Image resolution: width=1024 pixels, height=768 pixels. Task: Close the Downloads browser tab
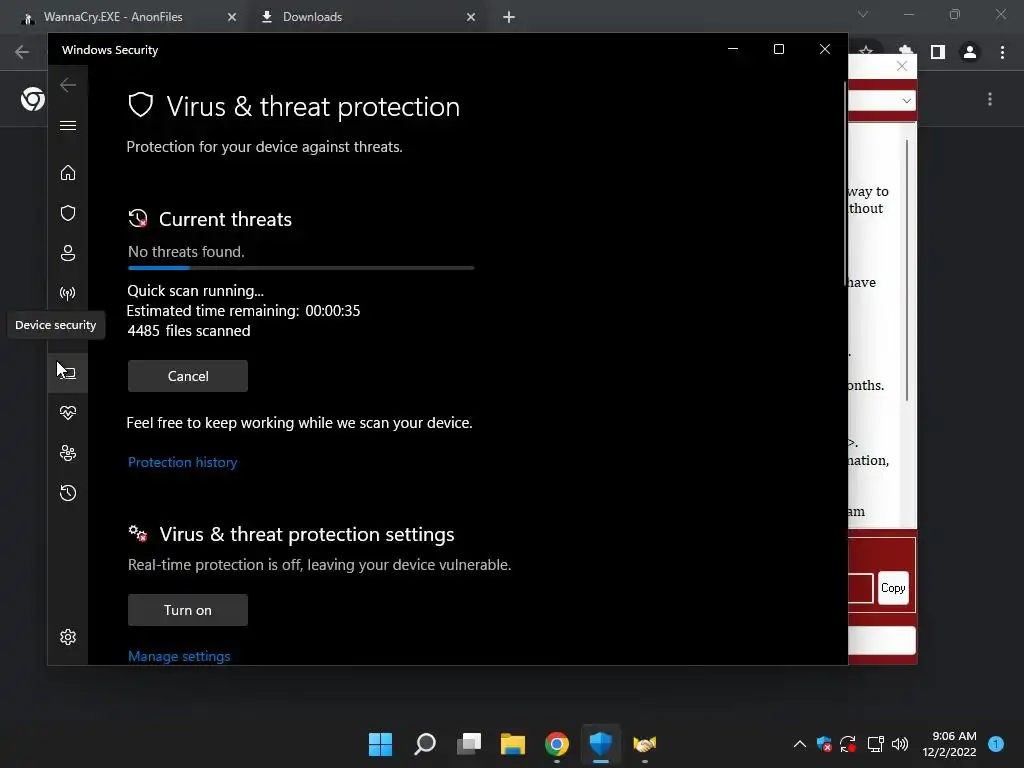point(471,18)
